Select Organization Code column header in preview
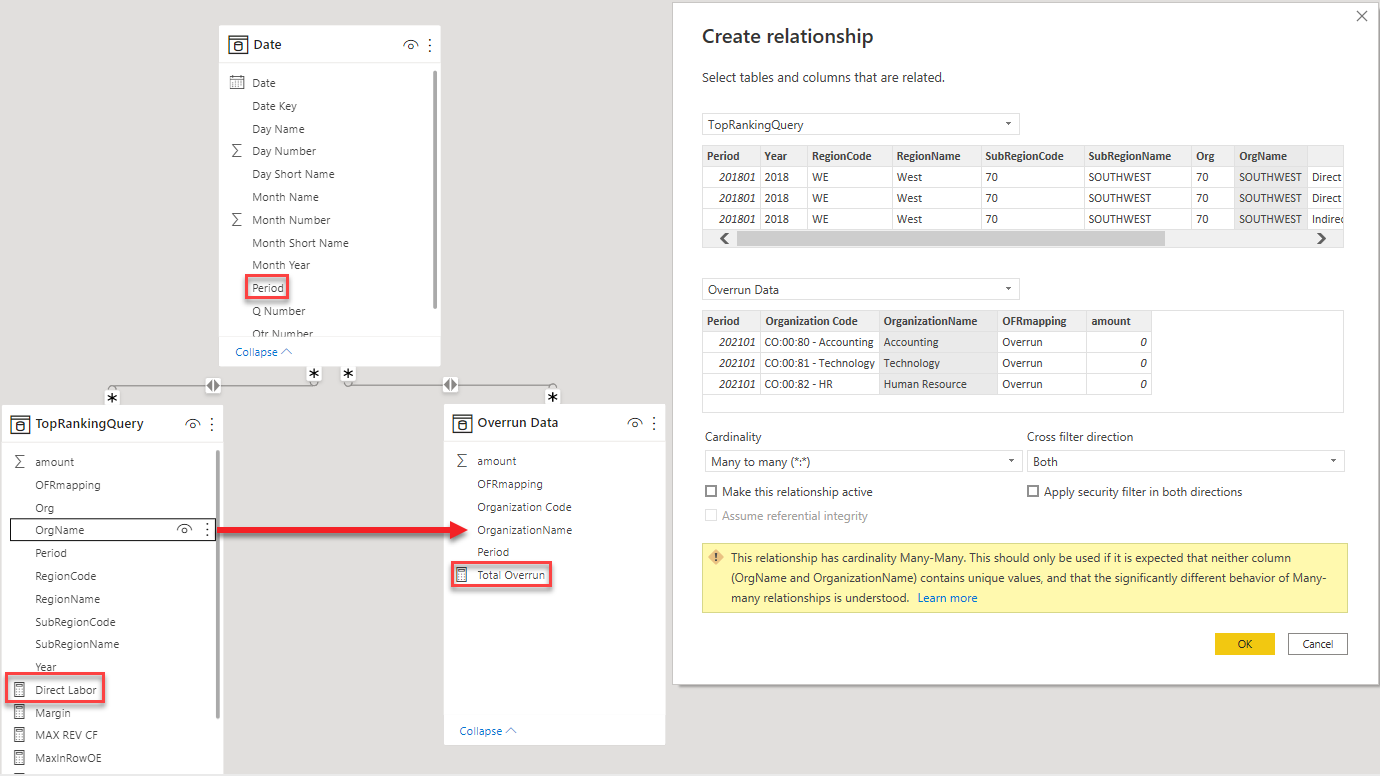 [820, 321]
